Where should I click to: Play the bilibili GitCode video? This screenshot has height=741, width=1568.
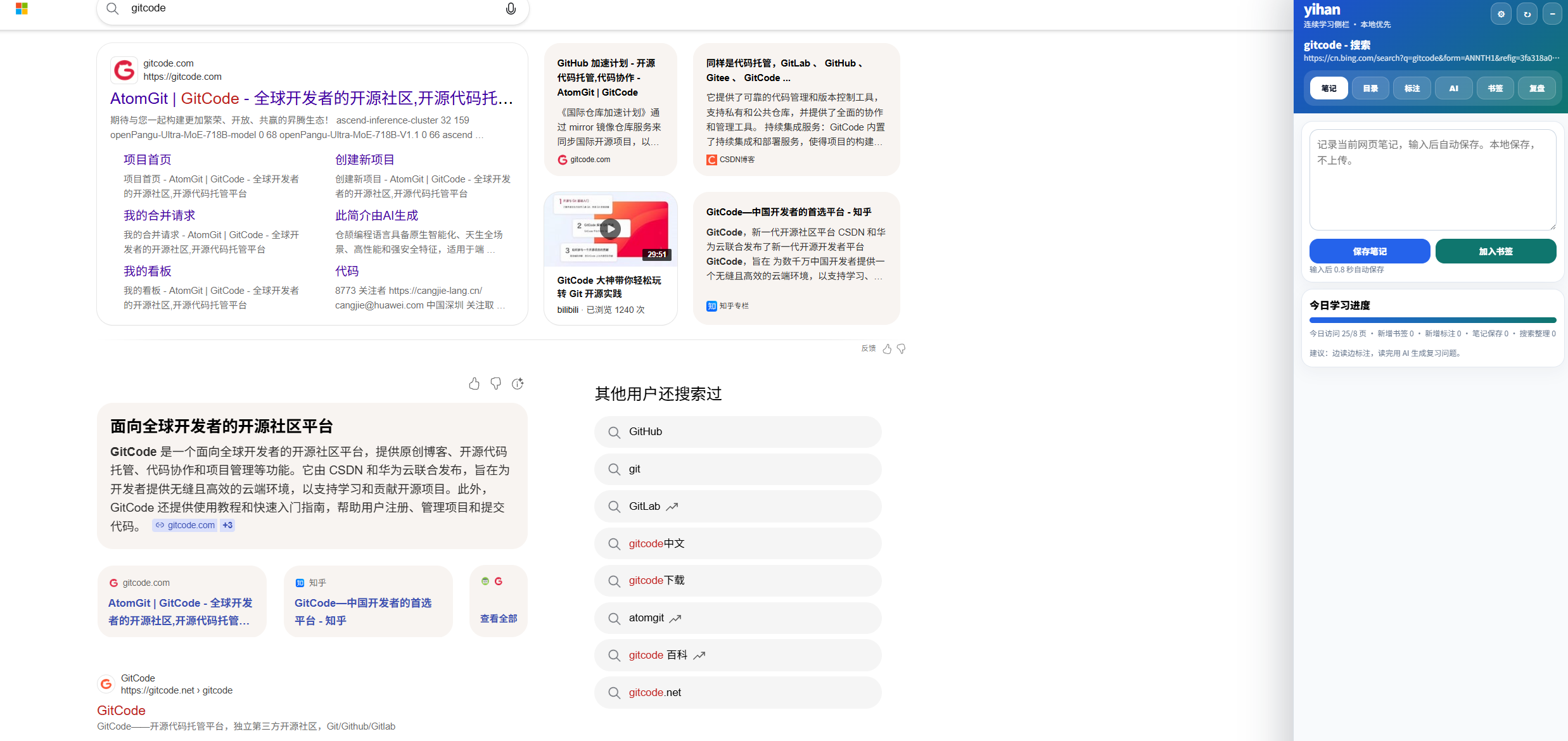coord(610,229)
